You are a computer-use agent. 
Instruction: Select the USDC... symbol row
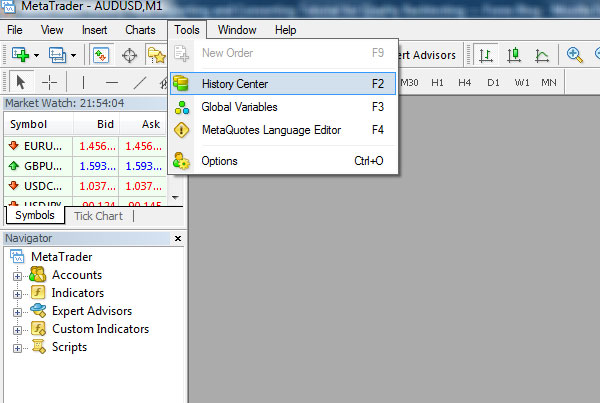(x=85, y=186)
